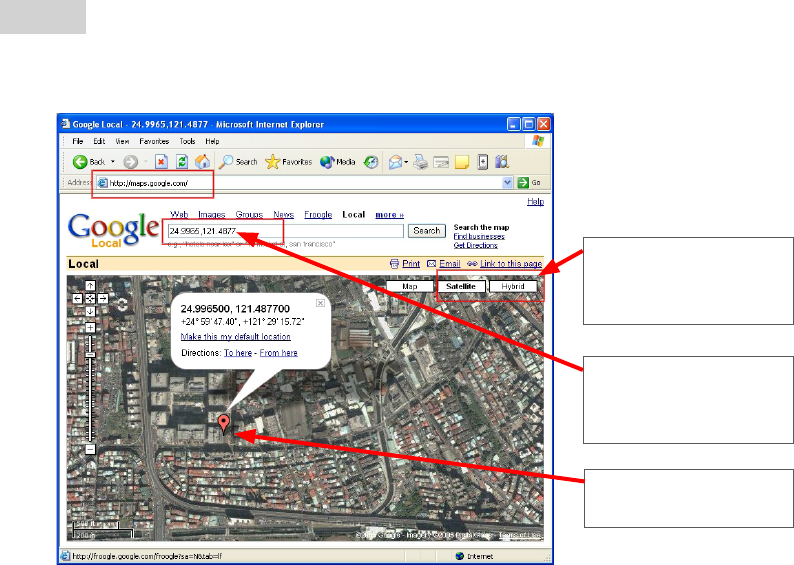
Task: Expand the Mail icon dropdown arrow
Action: [406, 162]
